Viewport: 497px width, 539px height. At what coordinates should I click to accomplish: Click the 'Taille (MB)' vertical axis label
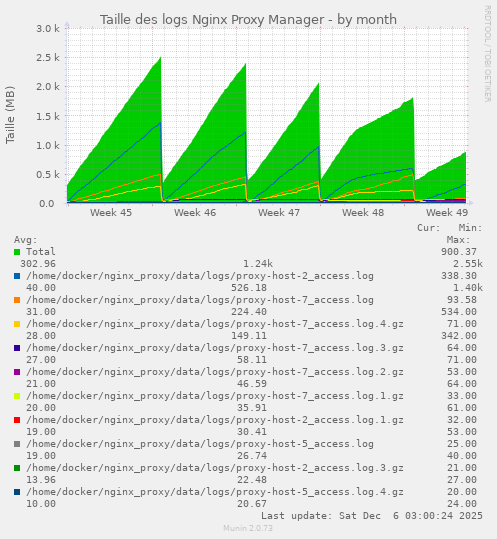click(10, 115)
